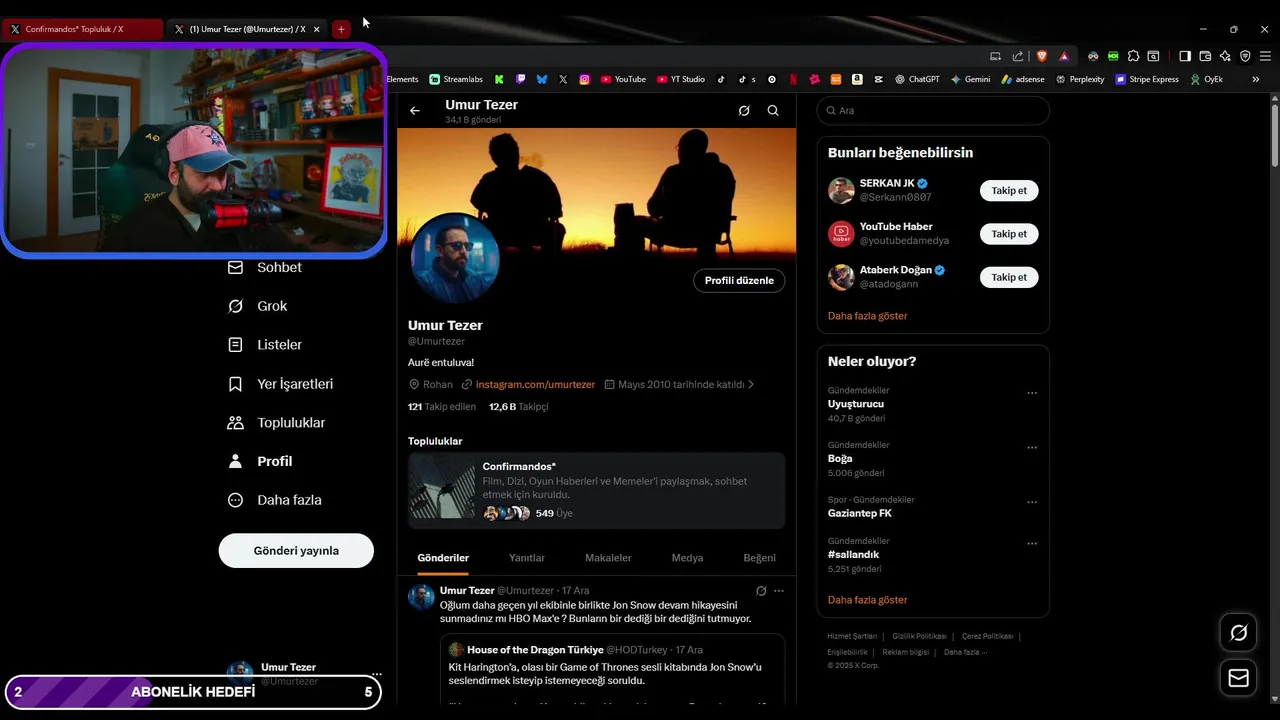Switch to Confirmandos* Topluluk browser tab
The width and height of the screenshot is (1280, 720).
[x=82, y=30]
